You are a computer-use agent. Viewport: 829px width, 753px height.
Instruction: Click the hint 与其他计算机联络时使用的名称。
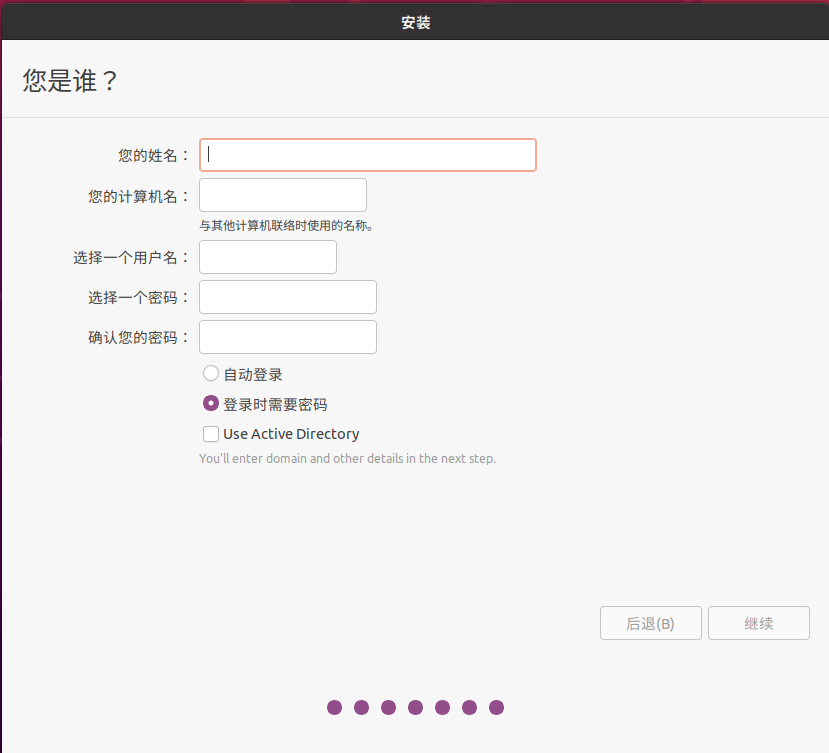coord(287,226)
